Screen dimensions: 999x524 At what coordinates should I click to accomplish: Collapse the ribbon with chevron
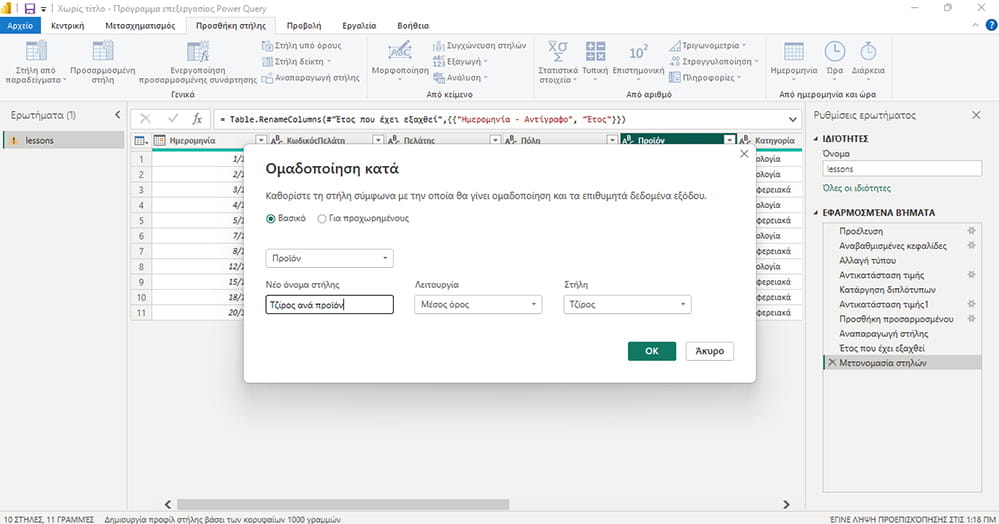(975, 25)
